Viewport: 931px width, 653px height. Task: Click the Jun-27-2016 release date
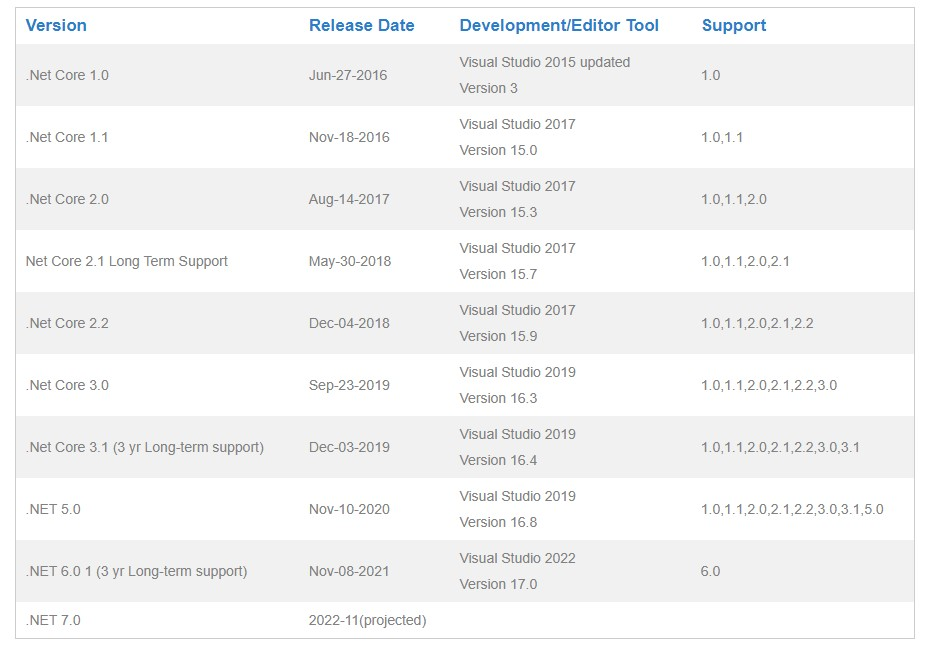[x=348, y=75]
